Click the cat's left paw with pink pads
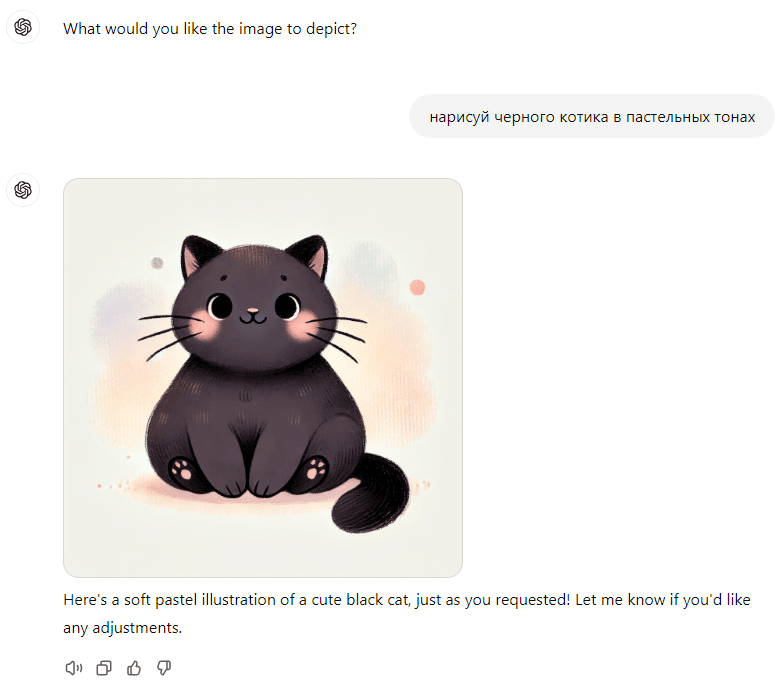Image resolution: width=784 pixels, height=687 pixels. [x=182, y=470]
